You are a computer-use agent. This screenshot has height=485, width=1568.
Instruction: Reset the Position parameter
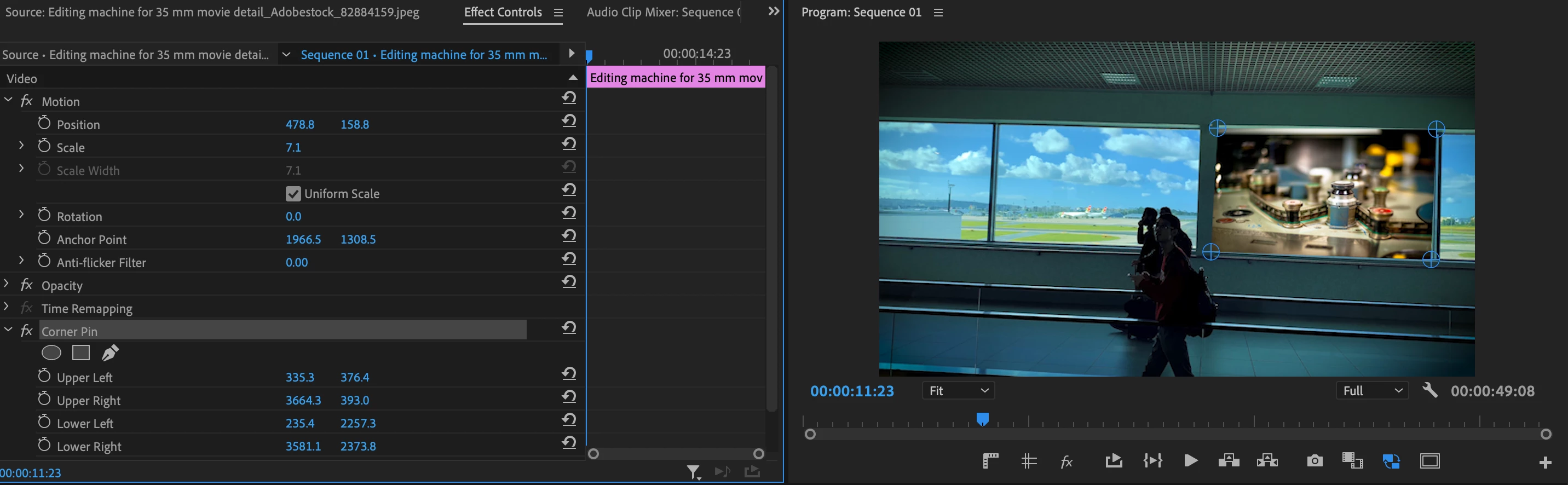(x=569, y=120)
